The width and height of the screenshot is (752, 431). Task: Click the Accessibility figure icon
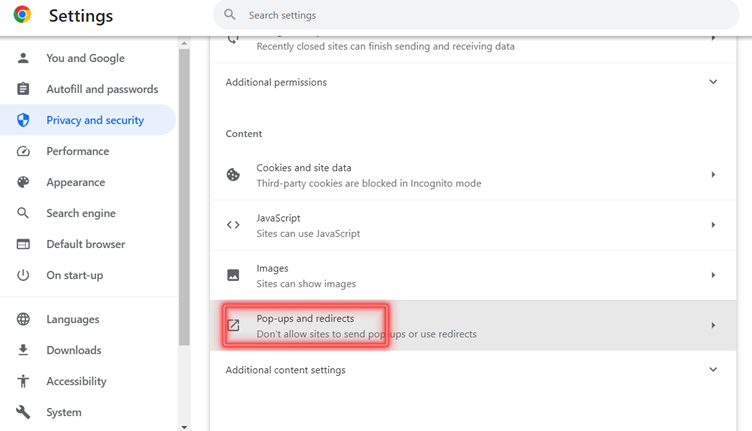click(23, 381)
